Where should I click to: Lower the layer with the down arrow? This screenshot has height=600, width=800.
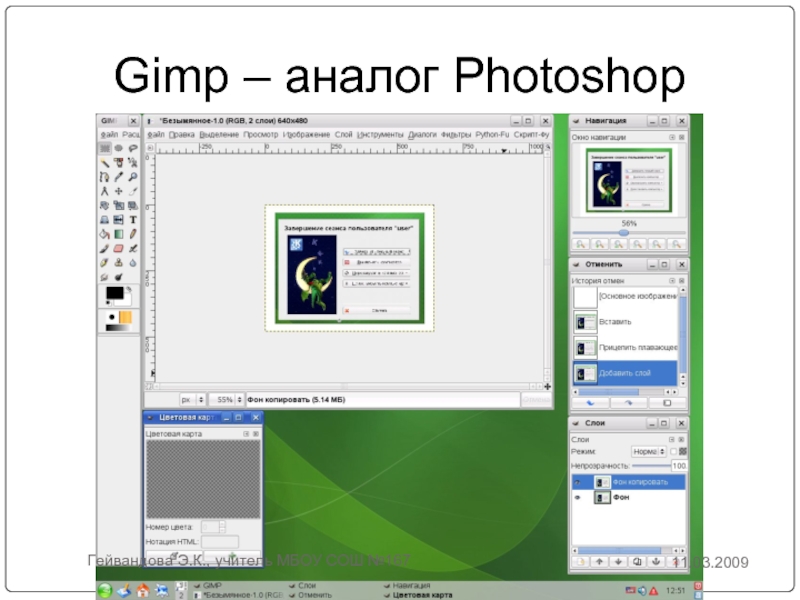tap(618, 562)
